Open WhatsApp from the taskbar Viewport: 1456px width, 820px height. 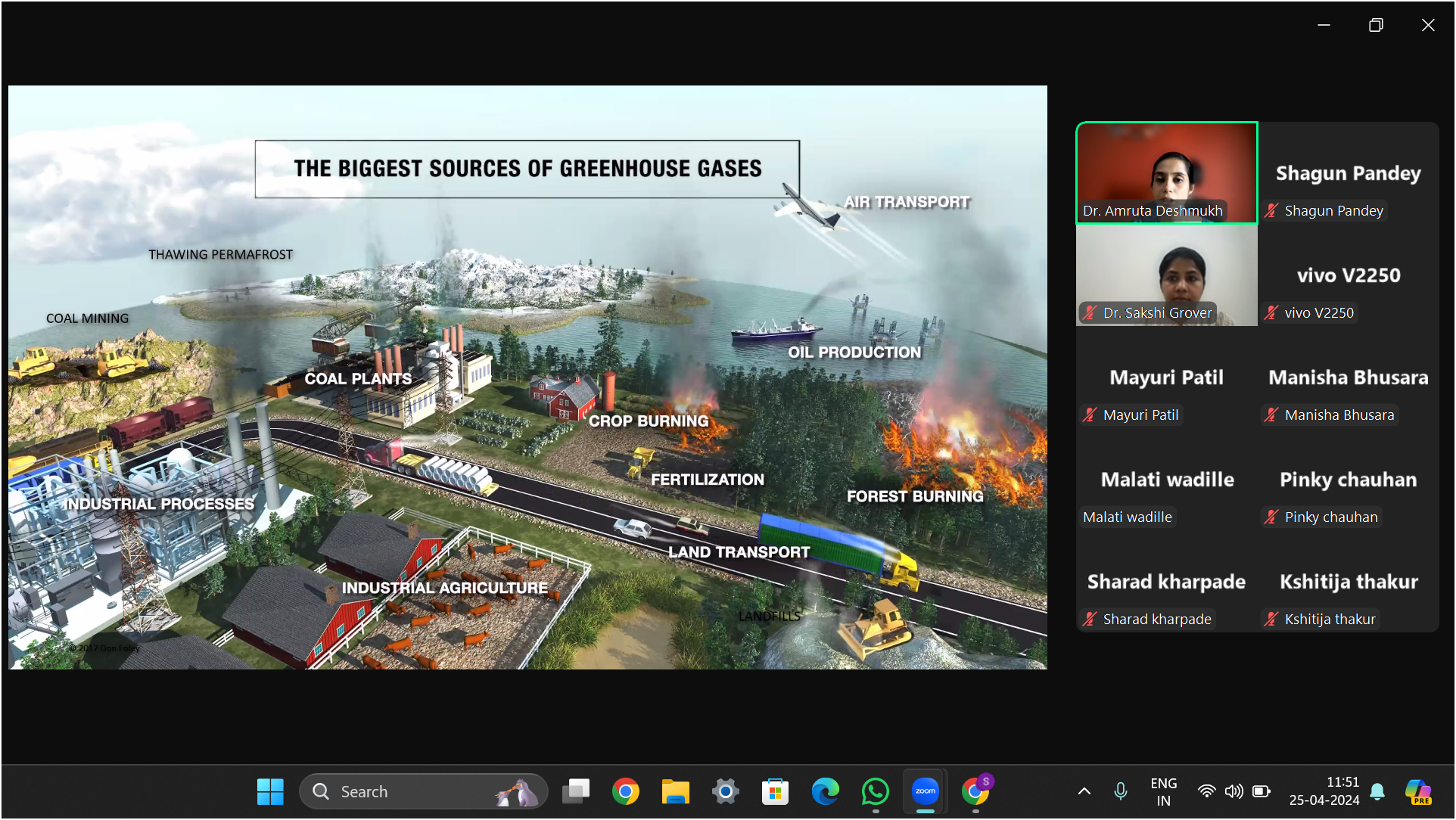point(876,791)
